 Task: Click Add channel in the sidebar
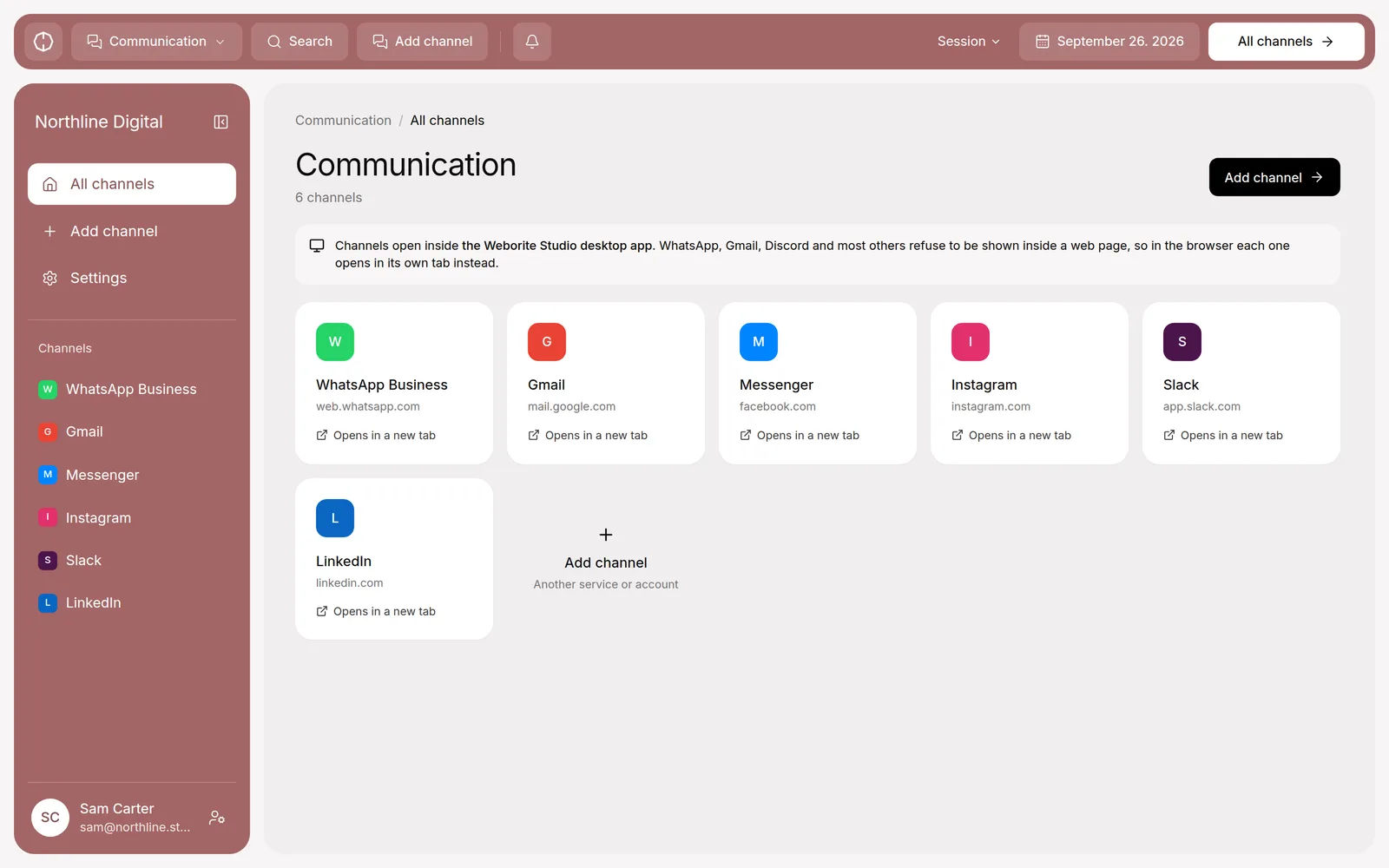(132, 232)
